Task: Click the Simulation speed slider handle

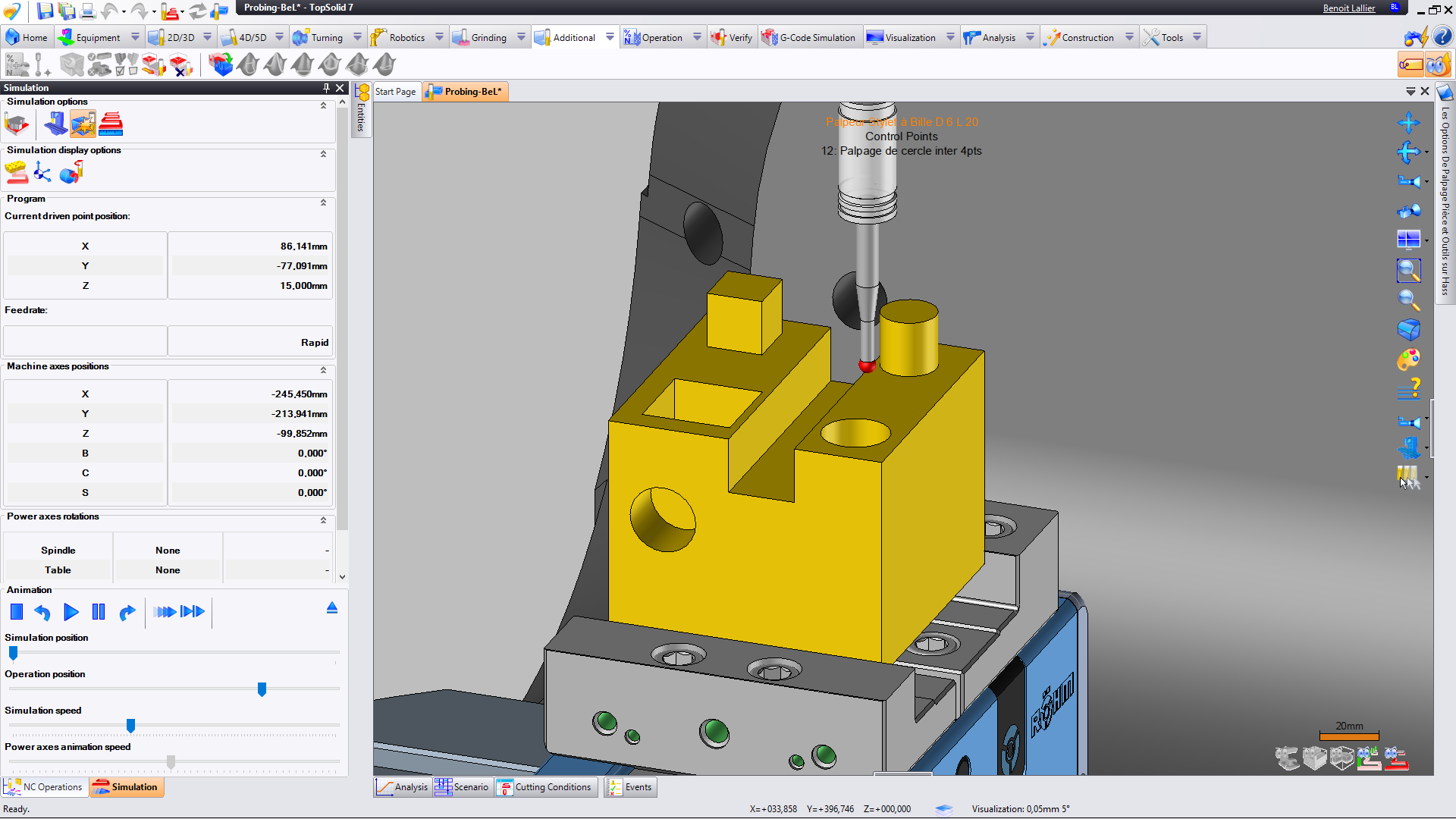Action: click(130, 726)
